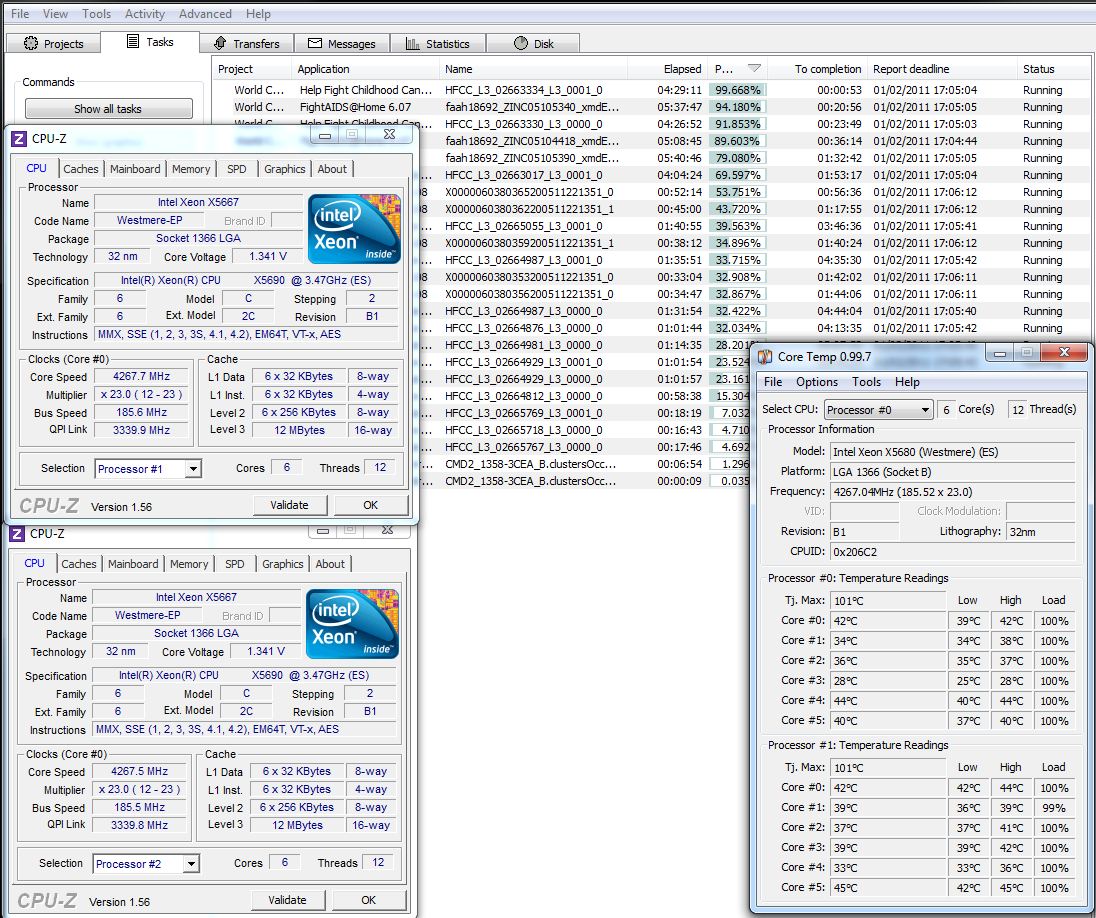Switch to Memory tab in bottom CPU-Z
The image size is (1096, 918).
point(189,564)
